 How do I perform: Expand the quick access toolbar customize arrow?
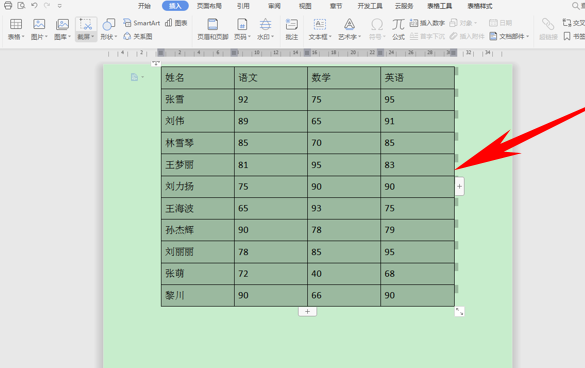tap(60, 6)
